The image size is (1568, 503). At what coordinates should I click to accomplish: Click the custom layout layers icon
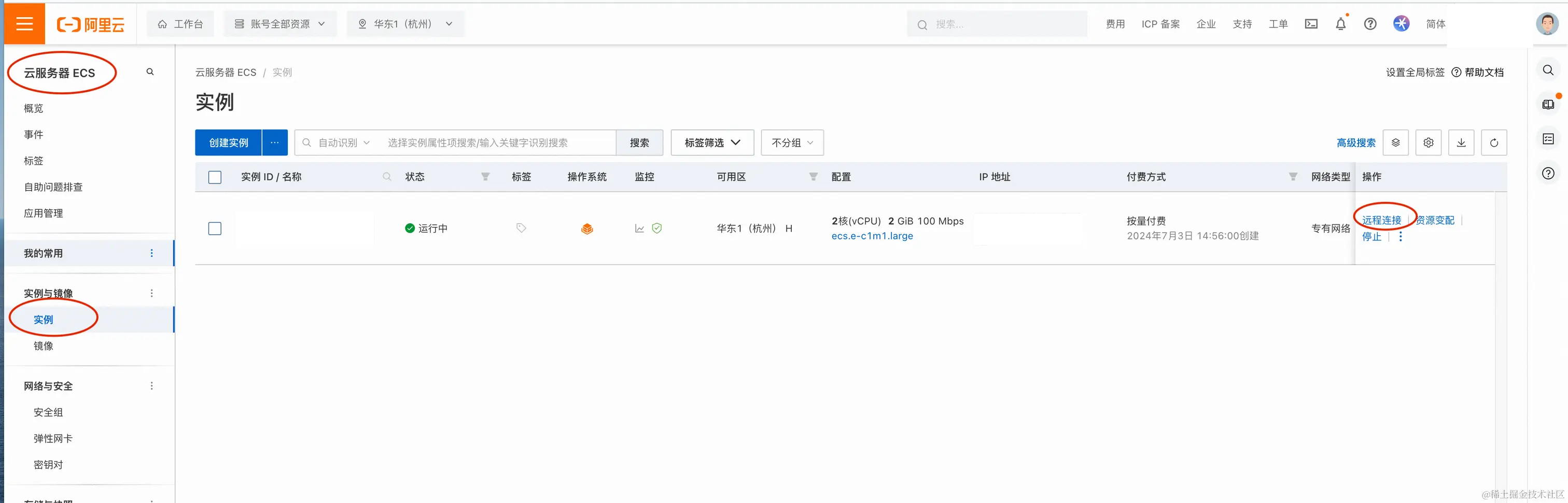(1396, 142)
